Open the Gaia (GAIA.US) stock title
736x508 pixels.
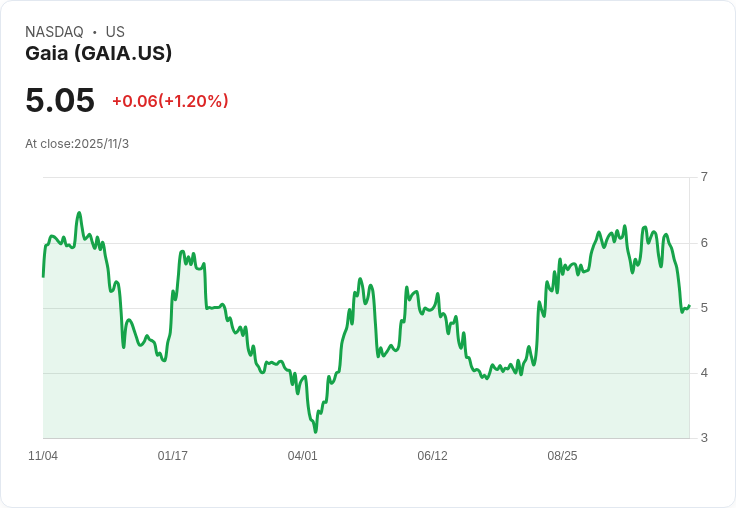tap(98, 54)
